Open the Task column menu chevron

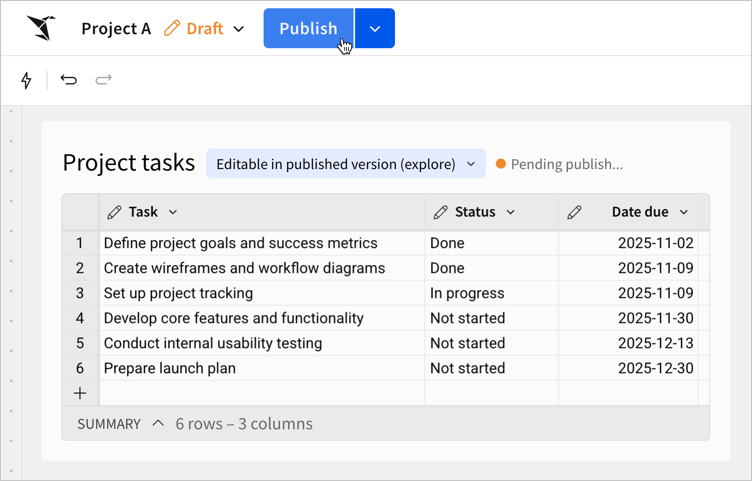173,212
